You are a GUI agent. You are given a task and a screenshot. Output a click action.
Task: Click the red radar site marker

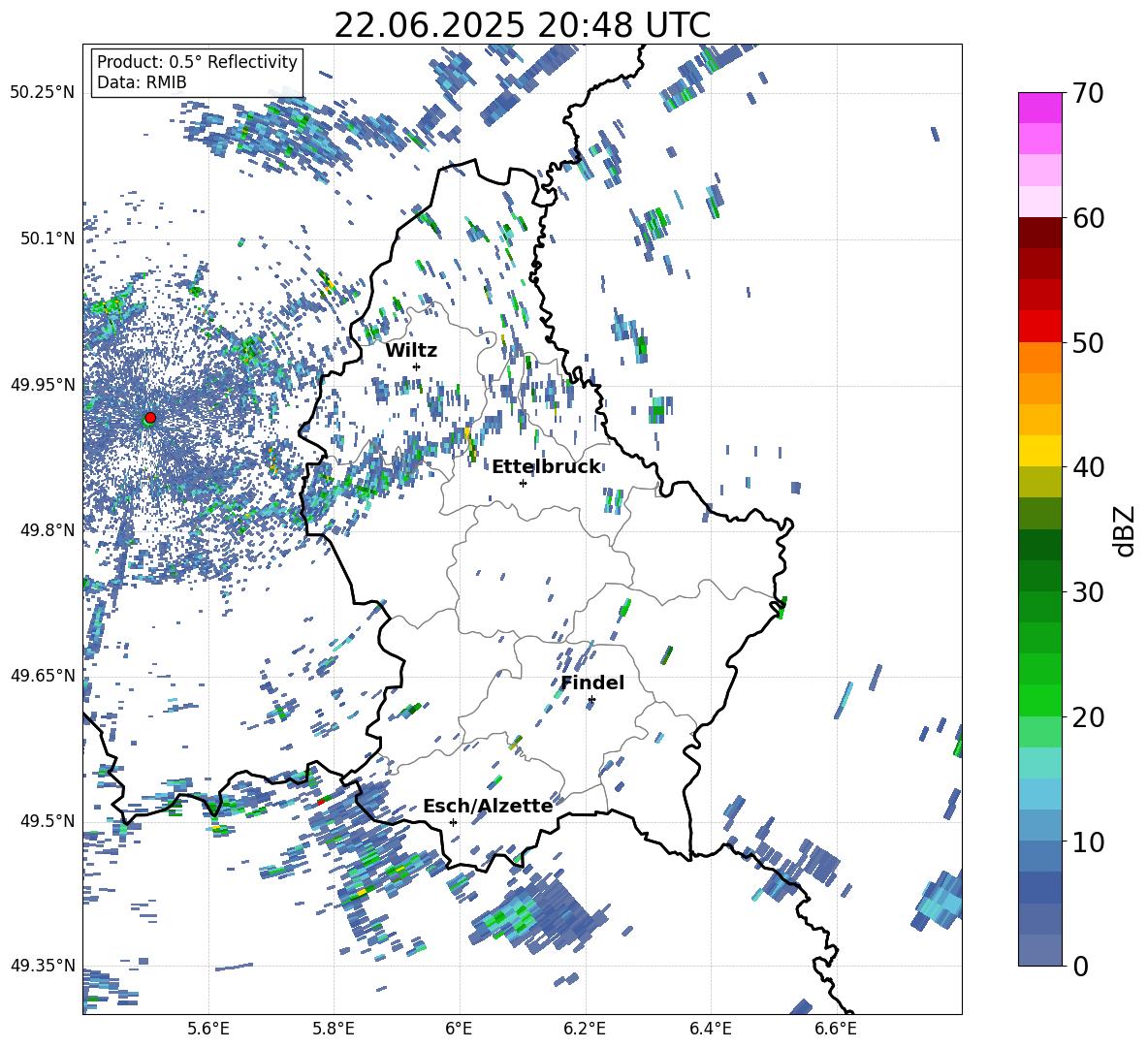click(x=150, y=418)
